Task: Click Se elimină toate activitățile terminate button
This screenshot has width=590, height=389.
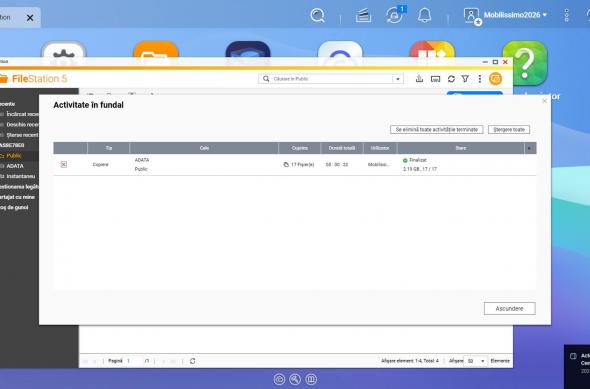Action: [x=436, y=129]
